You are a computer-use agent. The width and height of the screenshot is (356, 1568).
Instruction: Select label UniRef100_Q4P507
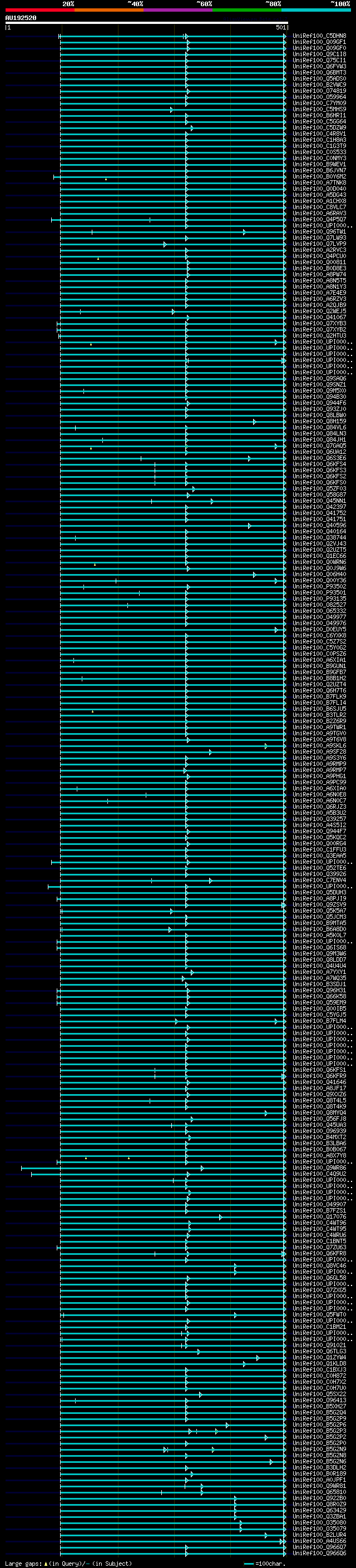[319, 220]
